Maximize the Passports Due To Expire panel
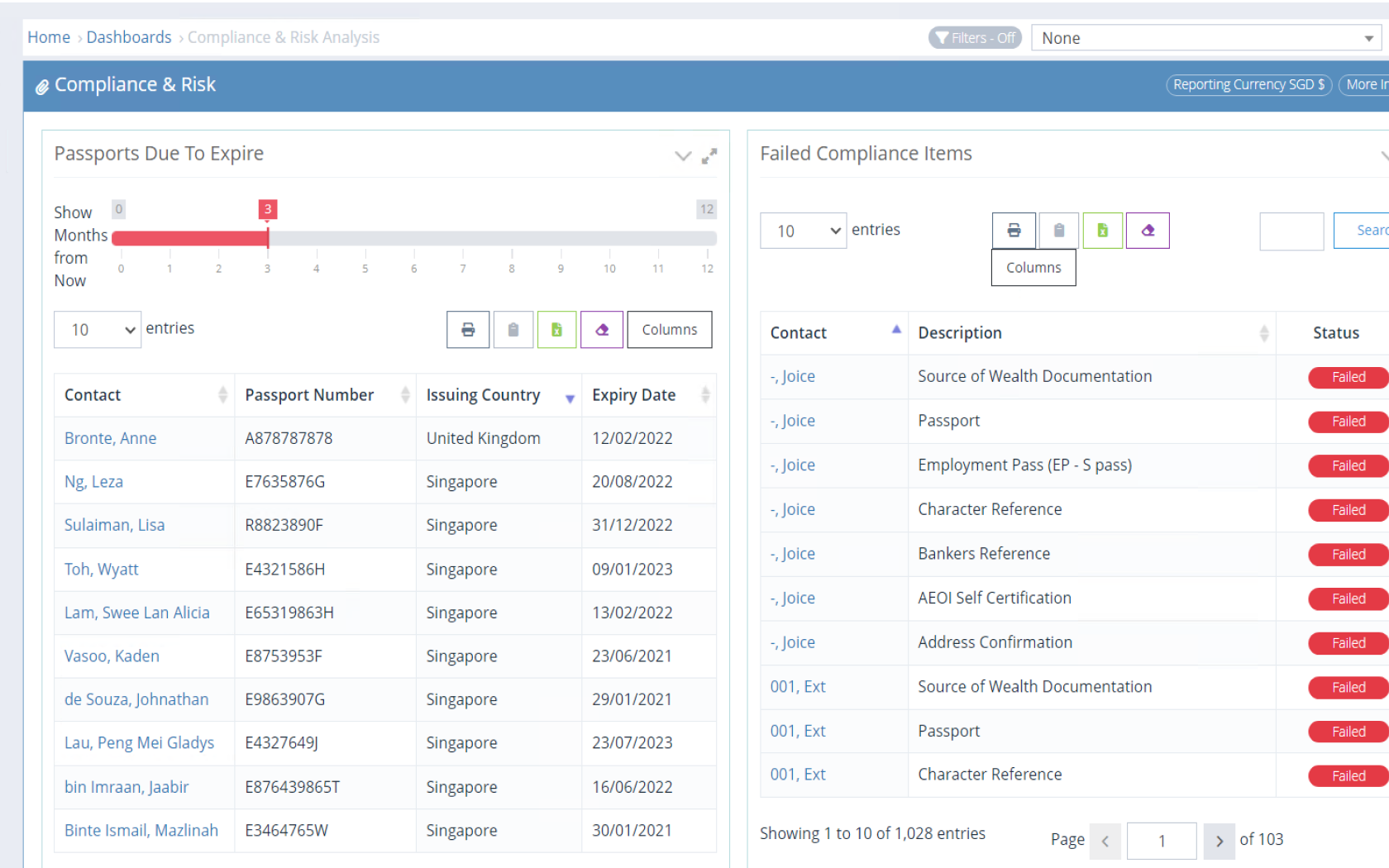This screenshot has height=868, width=1389. pyautogui.click(x=709, y=155)
